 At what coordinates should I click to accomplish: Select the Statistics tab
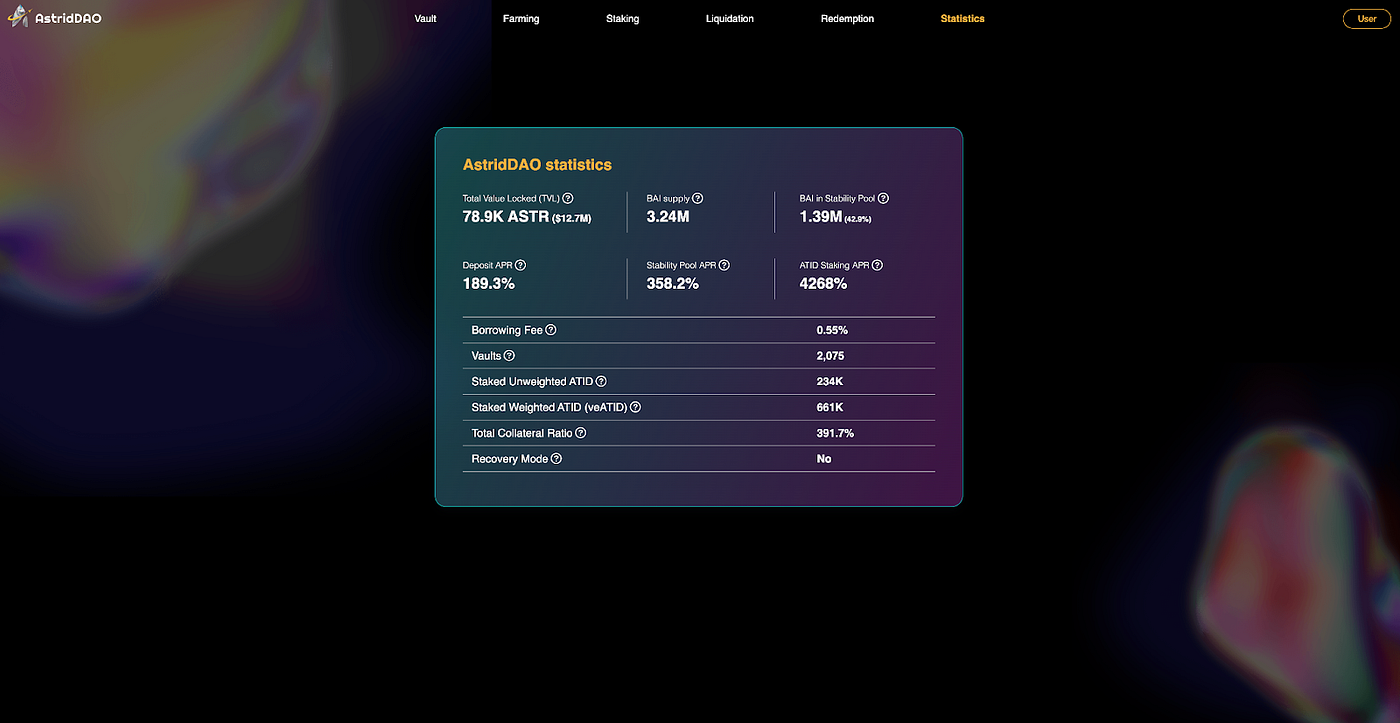click(x=962, y=19)
